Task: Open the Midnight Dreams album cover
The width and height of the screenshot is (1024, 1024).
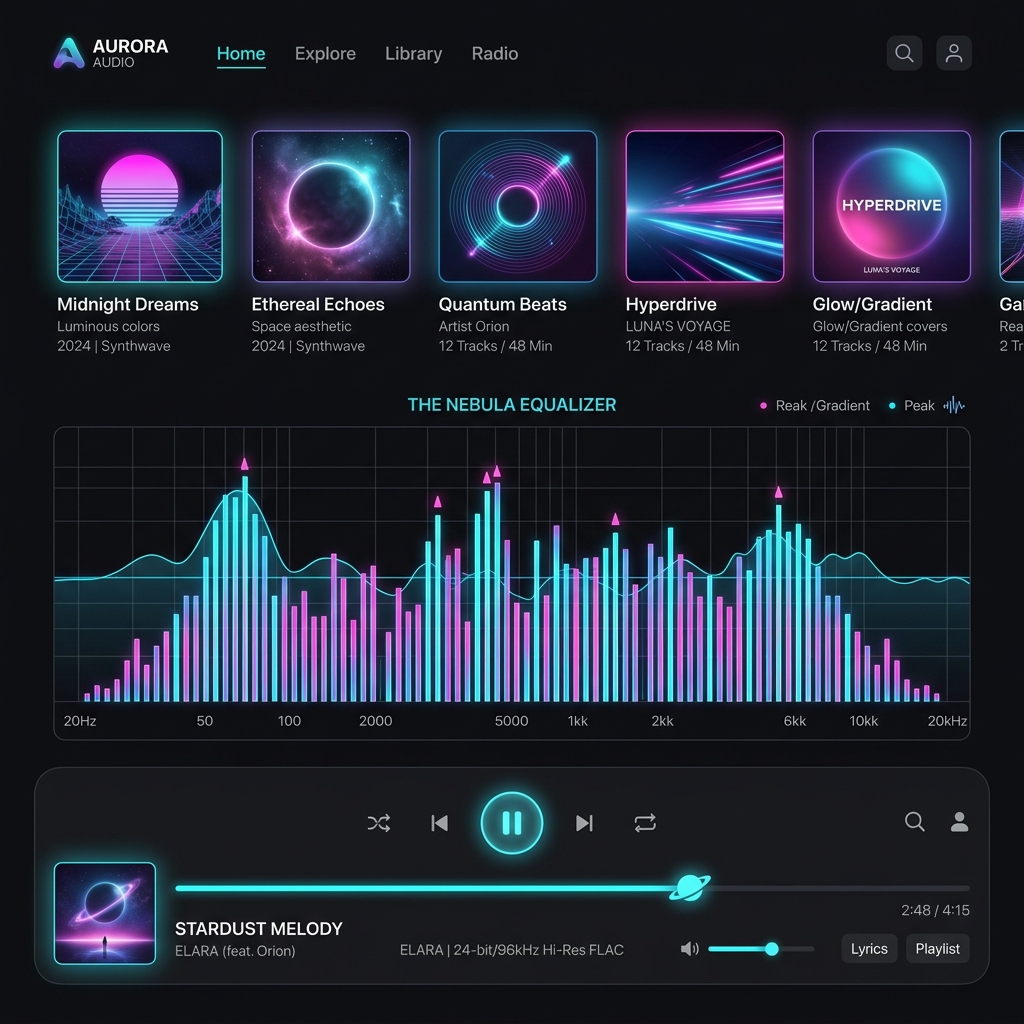Action: click(x=140, y=207)
